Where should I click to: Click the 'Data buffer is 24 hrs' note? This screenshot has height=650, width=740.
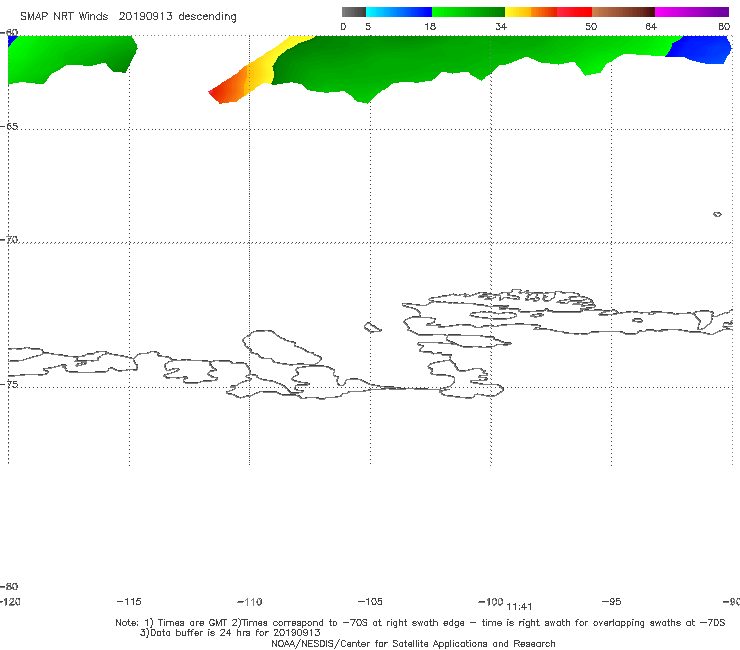[230, 633]
